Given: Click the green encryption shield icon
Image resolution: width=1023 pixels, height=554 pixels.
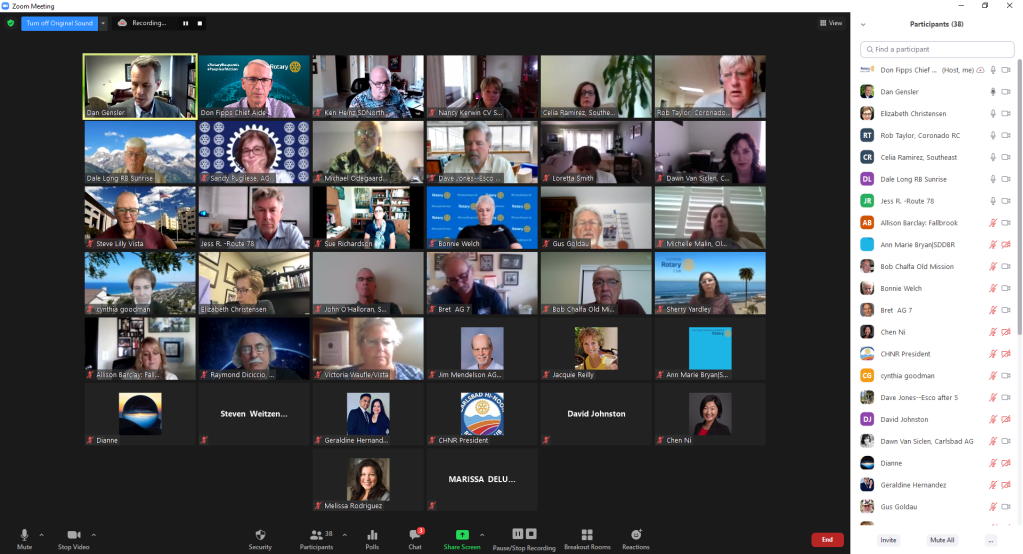Looking at the screenshot, I should 11,22.
